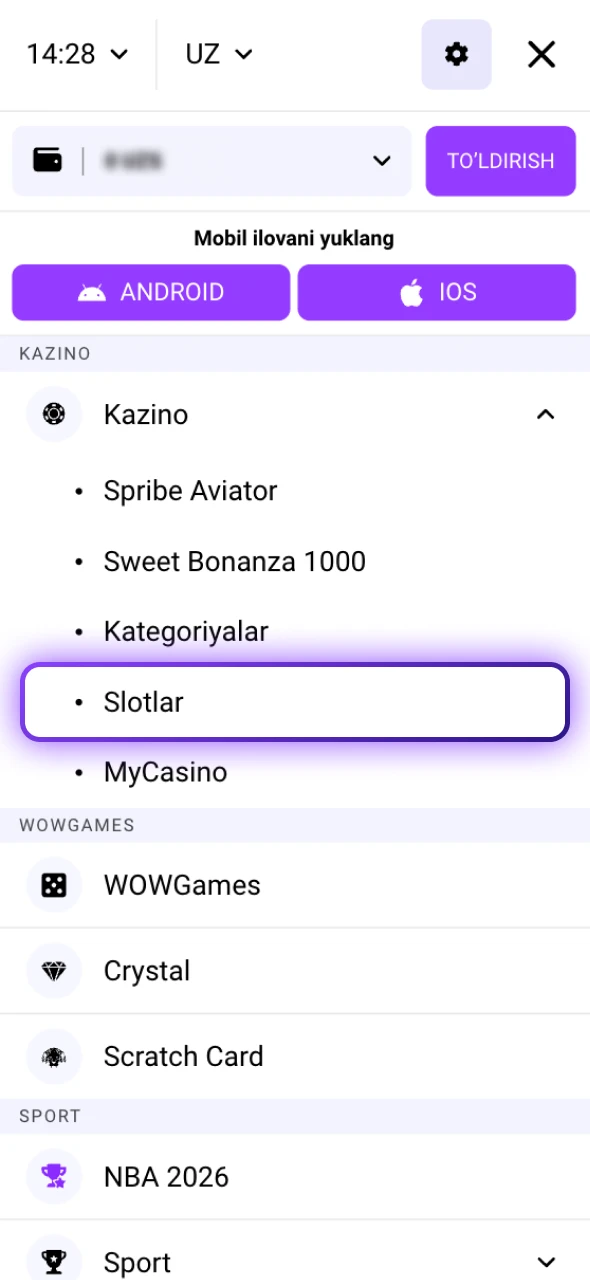Expand the Sport section

point(545,1262)
